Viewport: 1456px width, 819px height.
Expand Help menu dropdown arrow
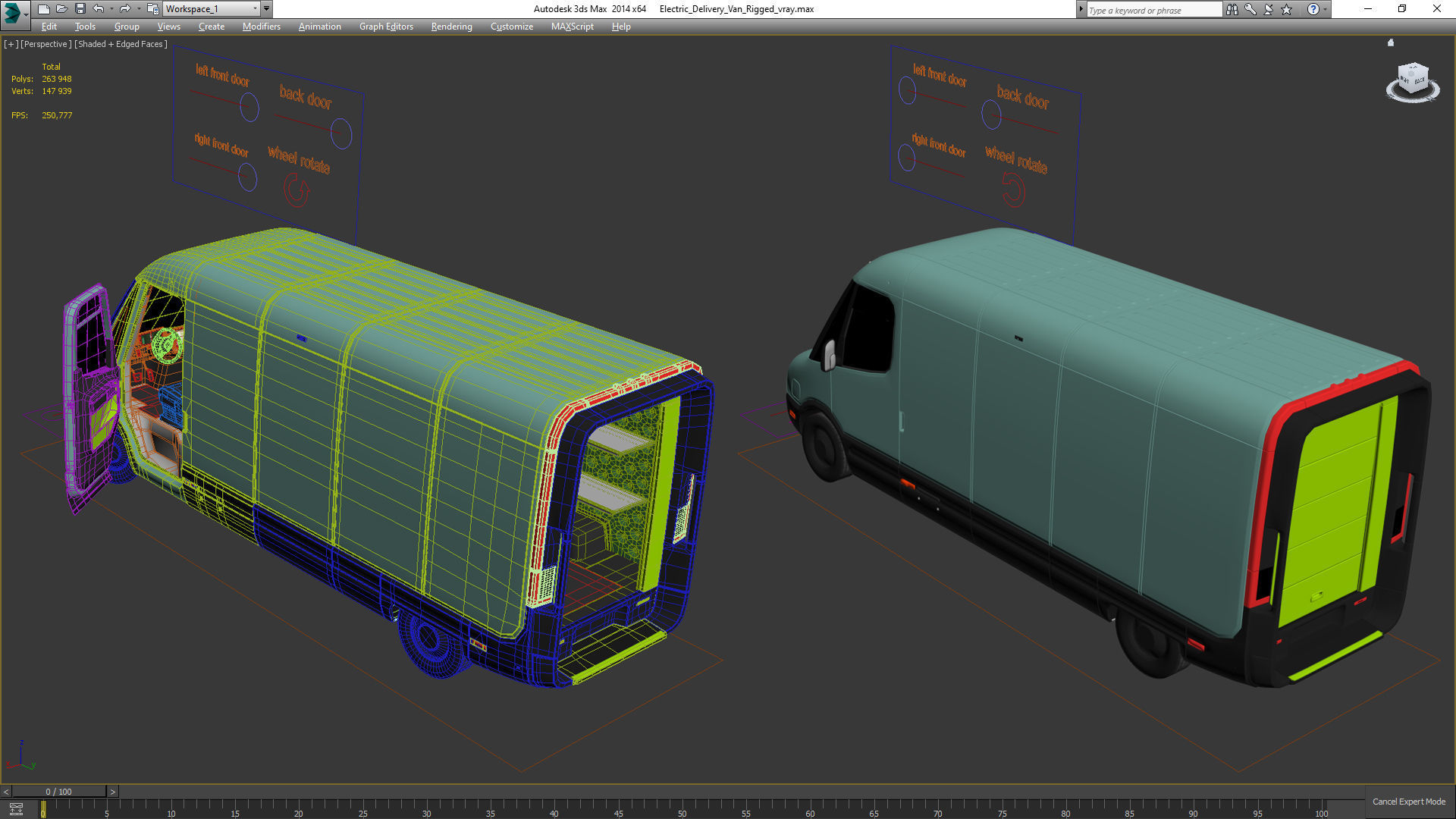pos(1325,9)
